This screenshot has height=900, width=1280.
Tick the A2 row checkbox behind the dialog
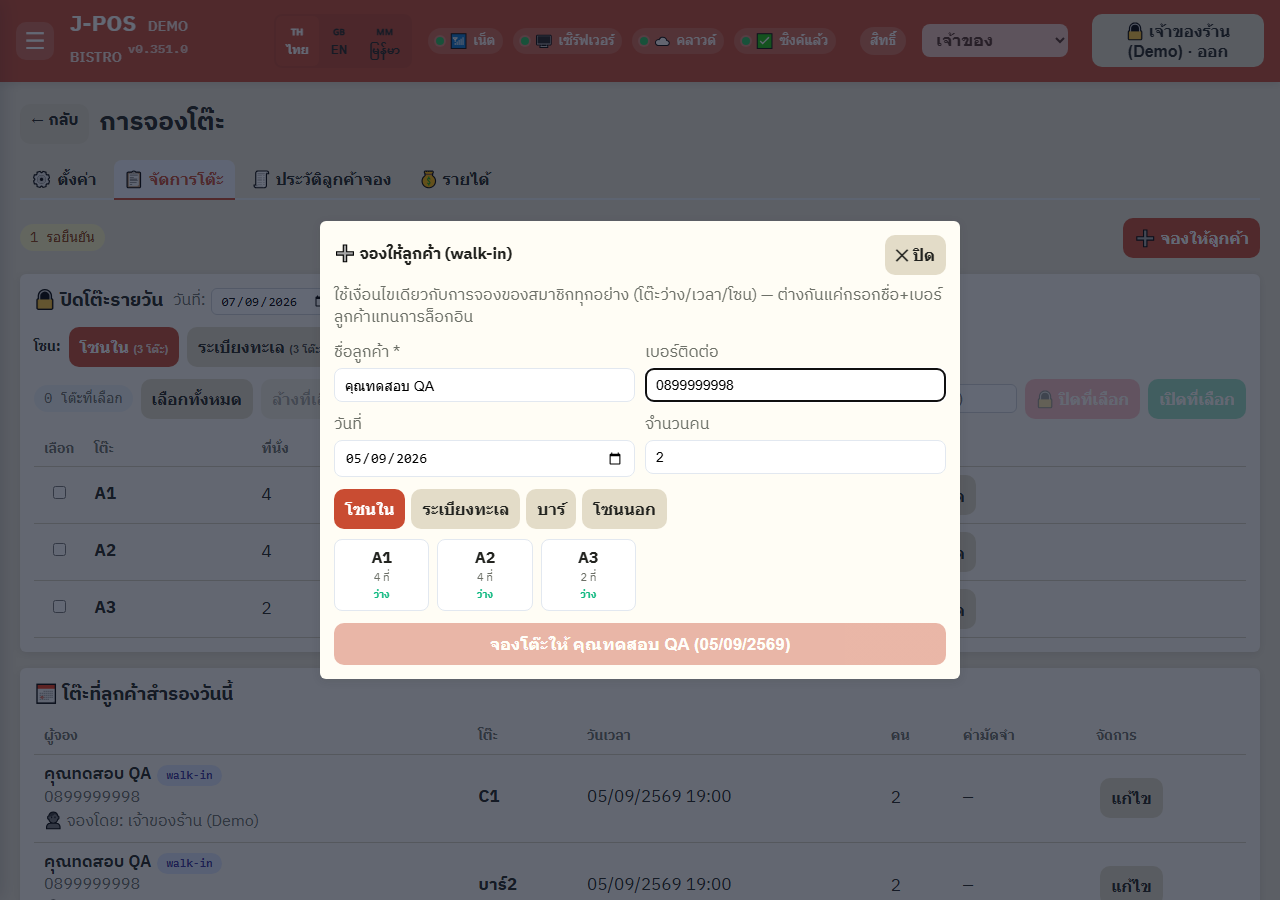coord(59,550)
